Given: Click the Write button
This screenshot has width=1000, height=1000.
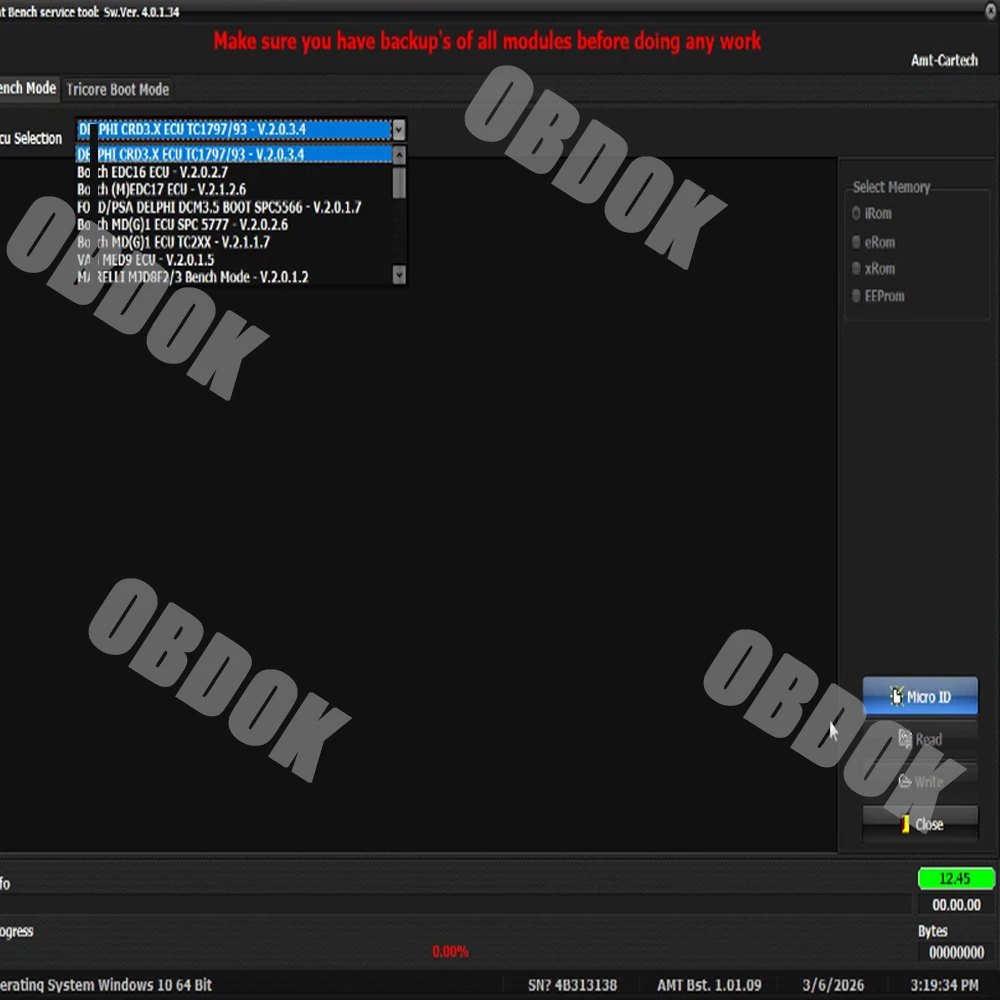Looking at the screenshot, I should click(x=920, y=781).
